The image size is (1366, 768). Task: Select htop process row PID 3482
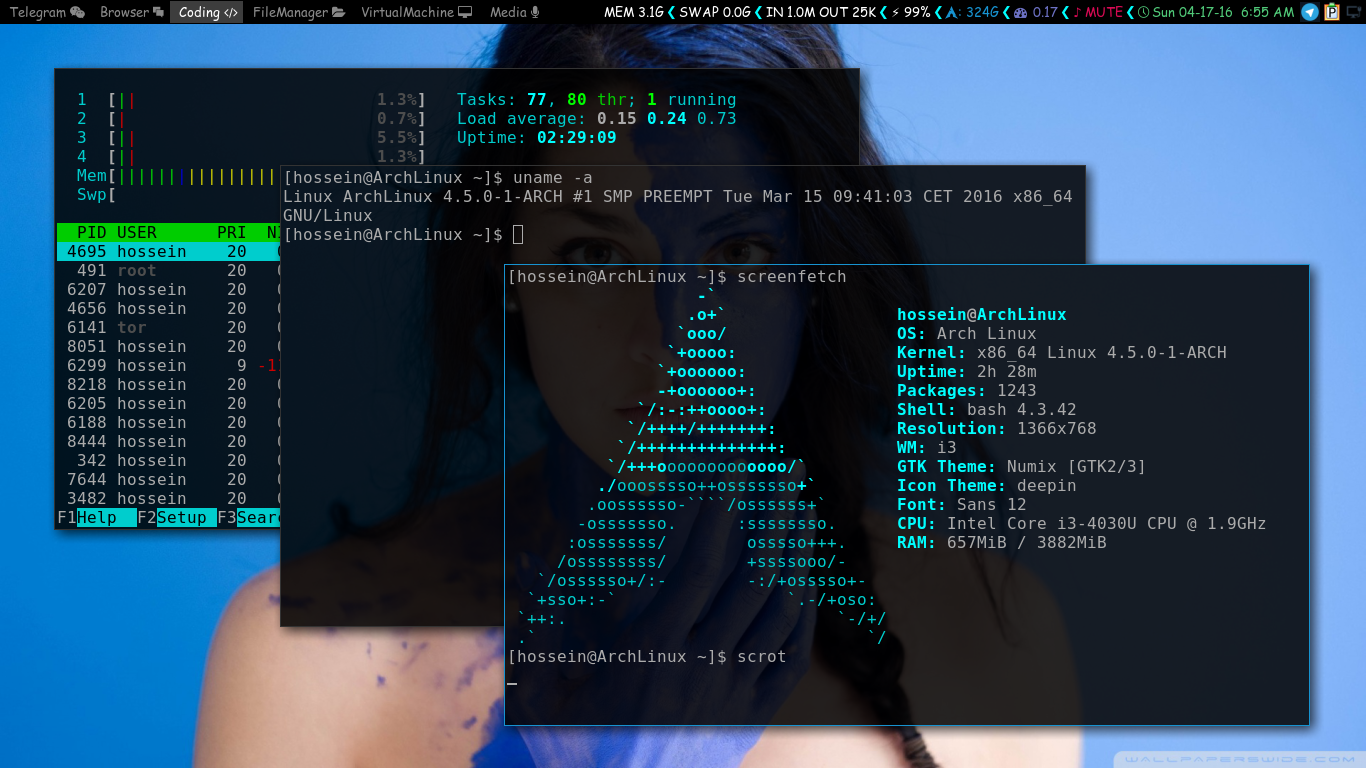click(x=168, y=498)
